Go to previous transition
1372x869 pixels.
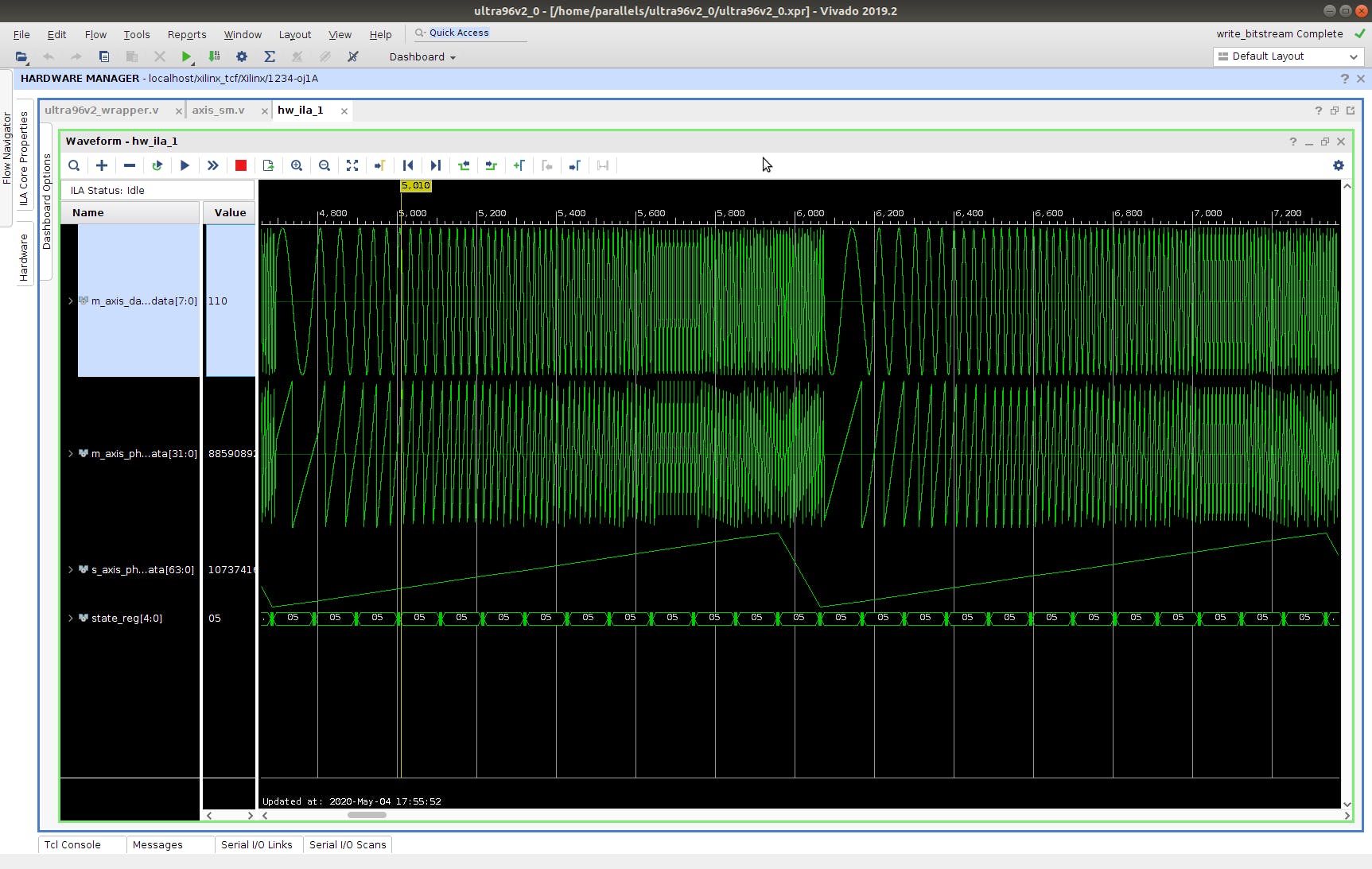pos(464,165)
